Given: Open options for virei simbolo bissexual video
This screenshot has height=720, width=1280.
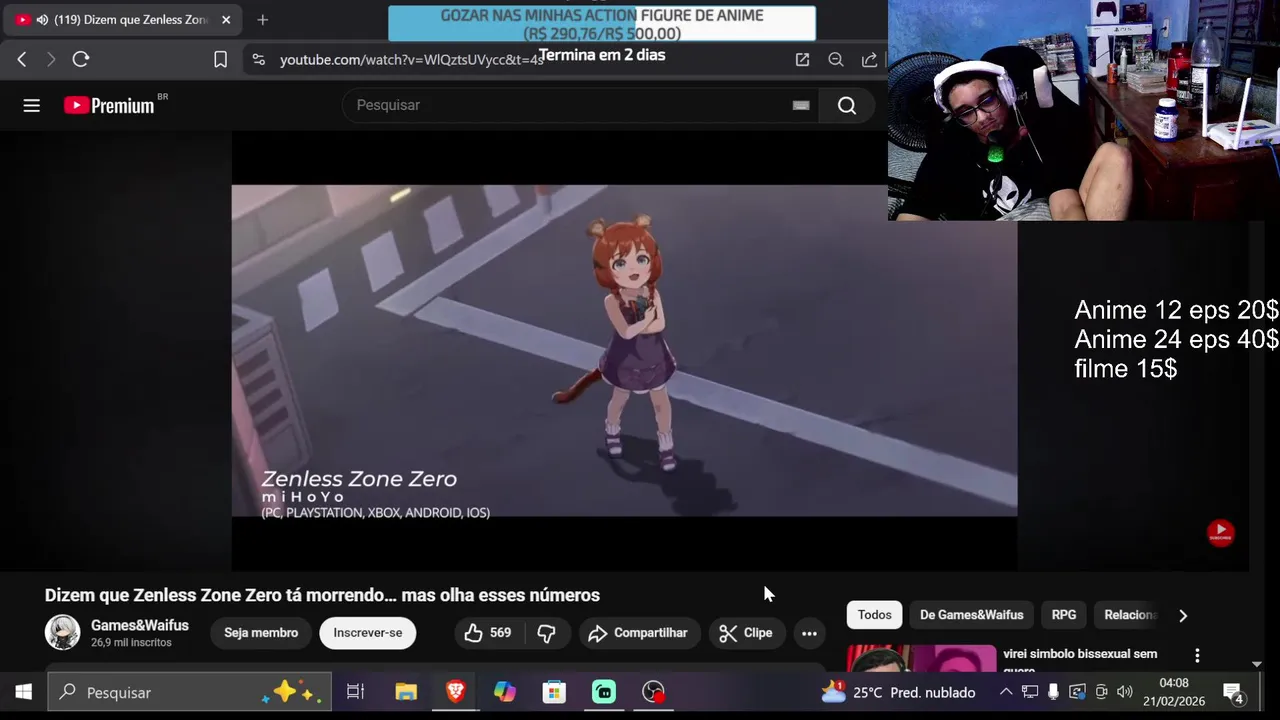Looking at the screenshot, I should tap(1197, 656).
